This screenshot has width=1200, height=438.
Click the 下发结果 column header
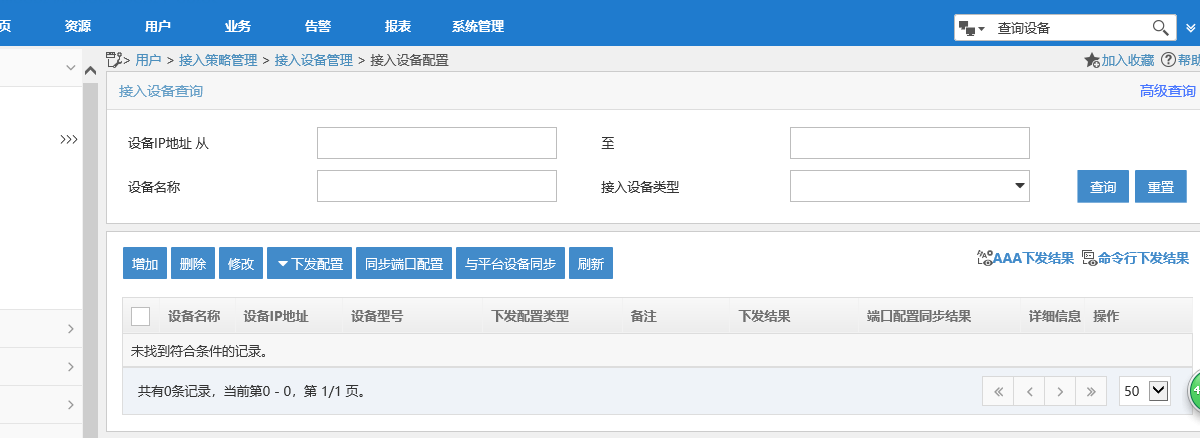pos(765,316)
